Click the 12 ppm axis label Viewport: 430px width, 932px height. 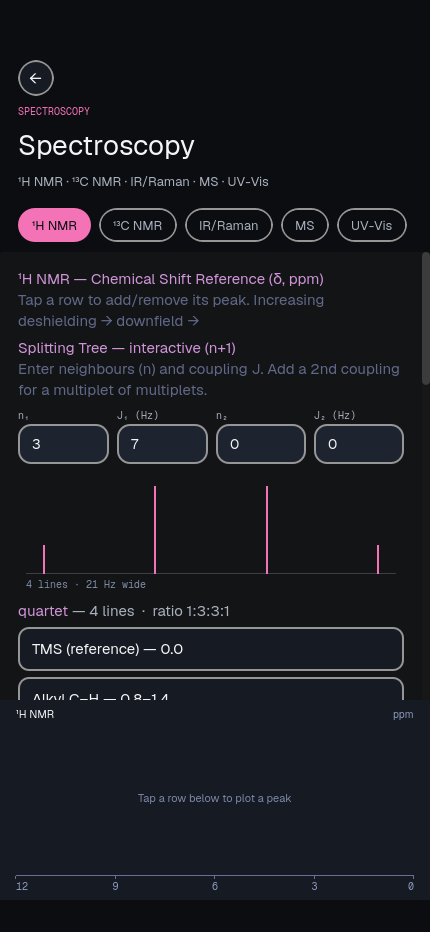(x=22, y=886)
